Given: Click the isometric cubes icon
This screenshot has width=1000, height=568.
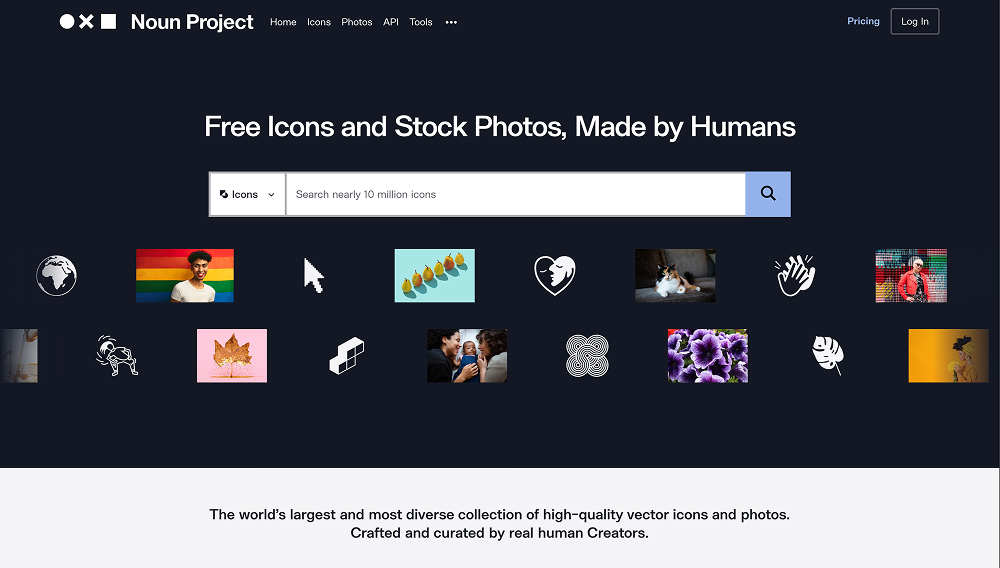Looking at the screenshot, I should (346, 356).
